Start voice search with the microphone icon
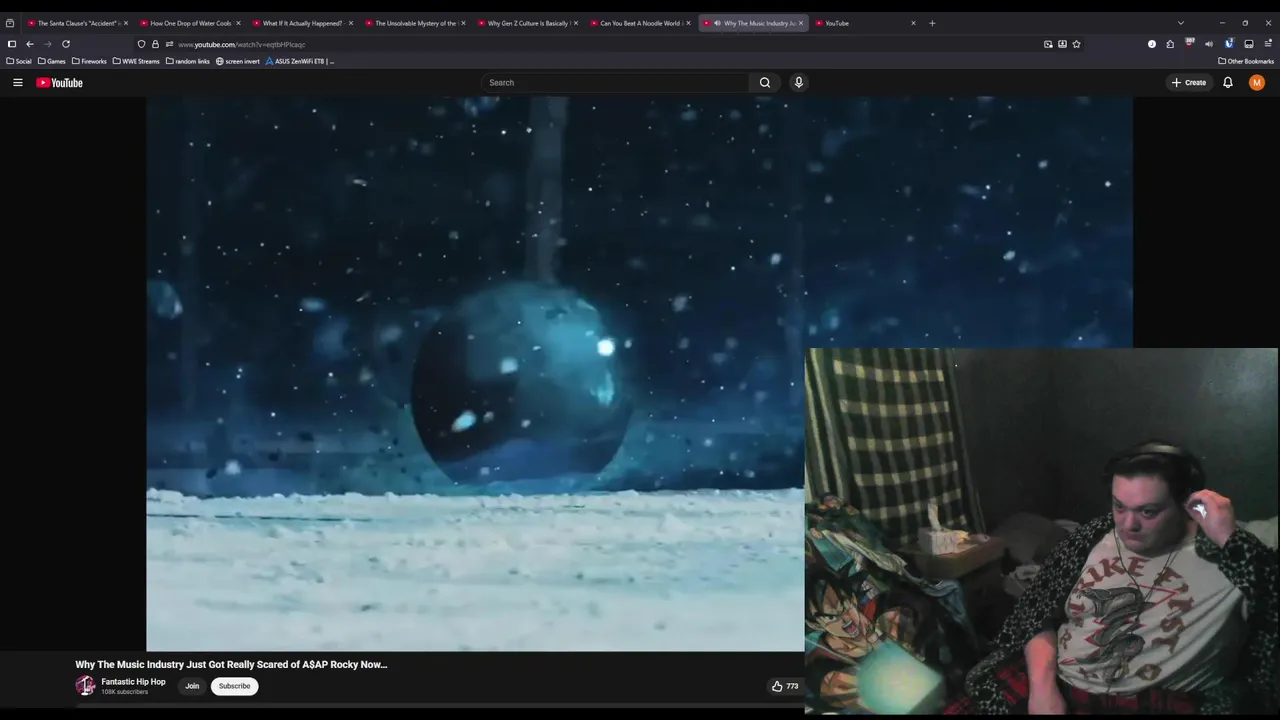 [798, 83]
